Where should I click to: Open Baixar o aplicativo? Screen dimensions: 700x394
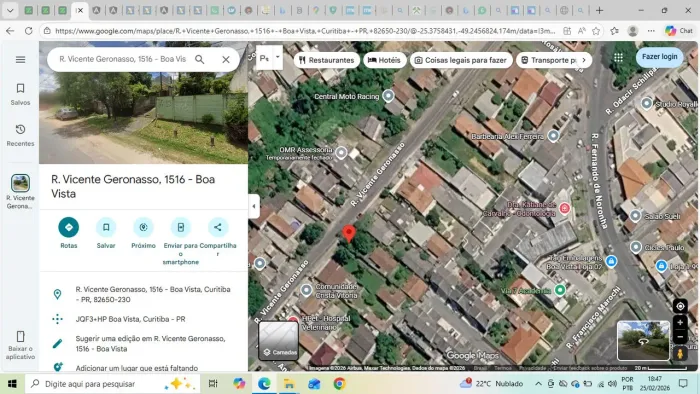(x=21, y=345)
